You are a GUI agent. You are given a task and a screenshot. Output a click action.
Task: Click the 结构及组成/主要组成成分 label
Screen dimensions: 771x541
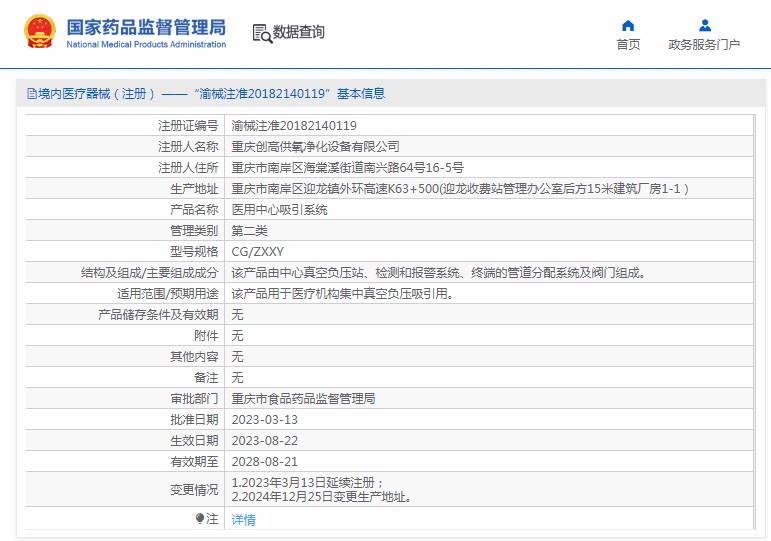pyautogui.click(x=149, y=273)
